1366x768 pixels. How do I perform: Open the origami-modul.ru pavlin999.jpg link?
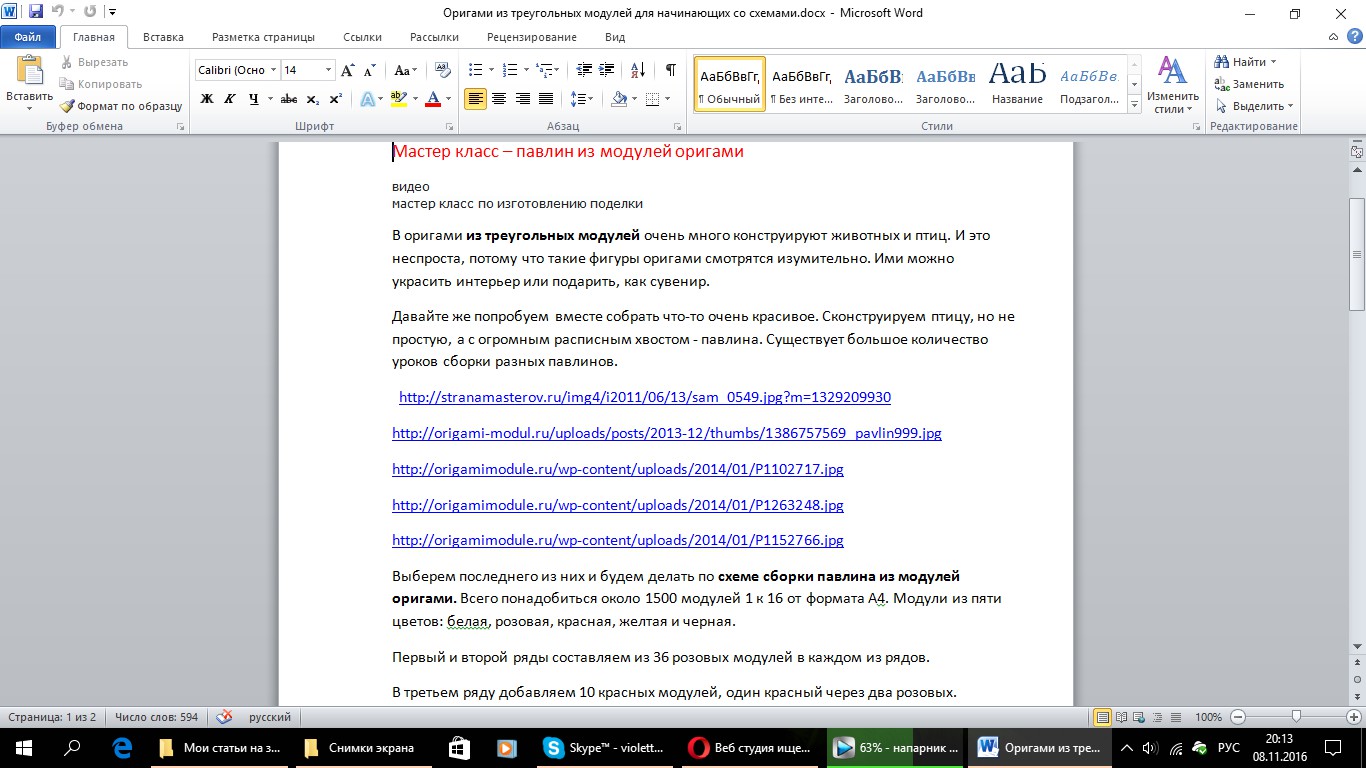click(x=667, y=433)
